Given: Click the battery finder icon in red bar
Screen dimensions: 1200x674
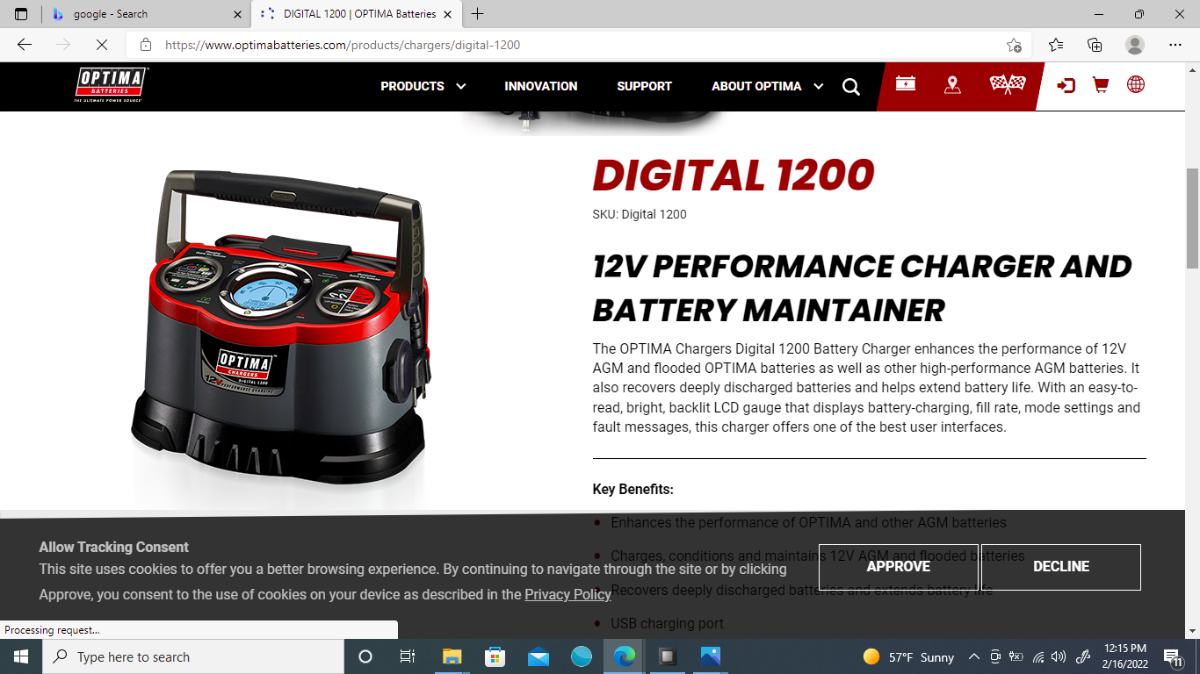Looking at the screenshot, I should pyautogui.click(x=905, y=85).
